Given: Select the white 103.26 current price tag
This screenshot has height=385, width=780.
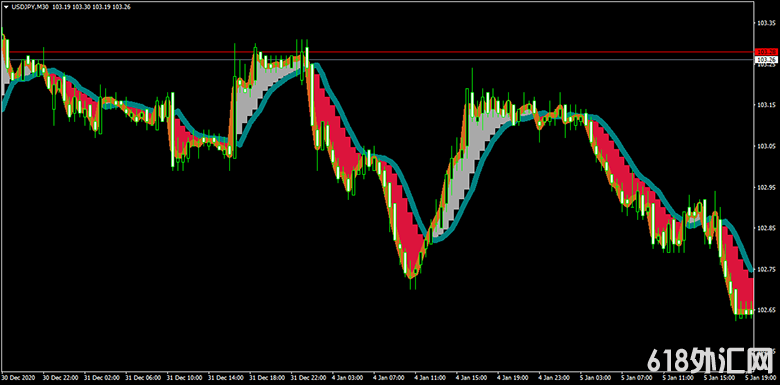Looking at the screenshot, I should (766, 60).
